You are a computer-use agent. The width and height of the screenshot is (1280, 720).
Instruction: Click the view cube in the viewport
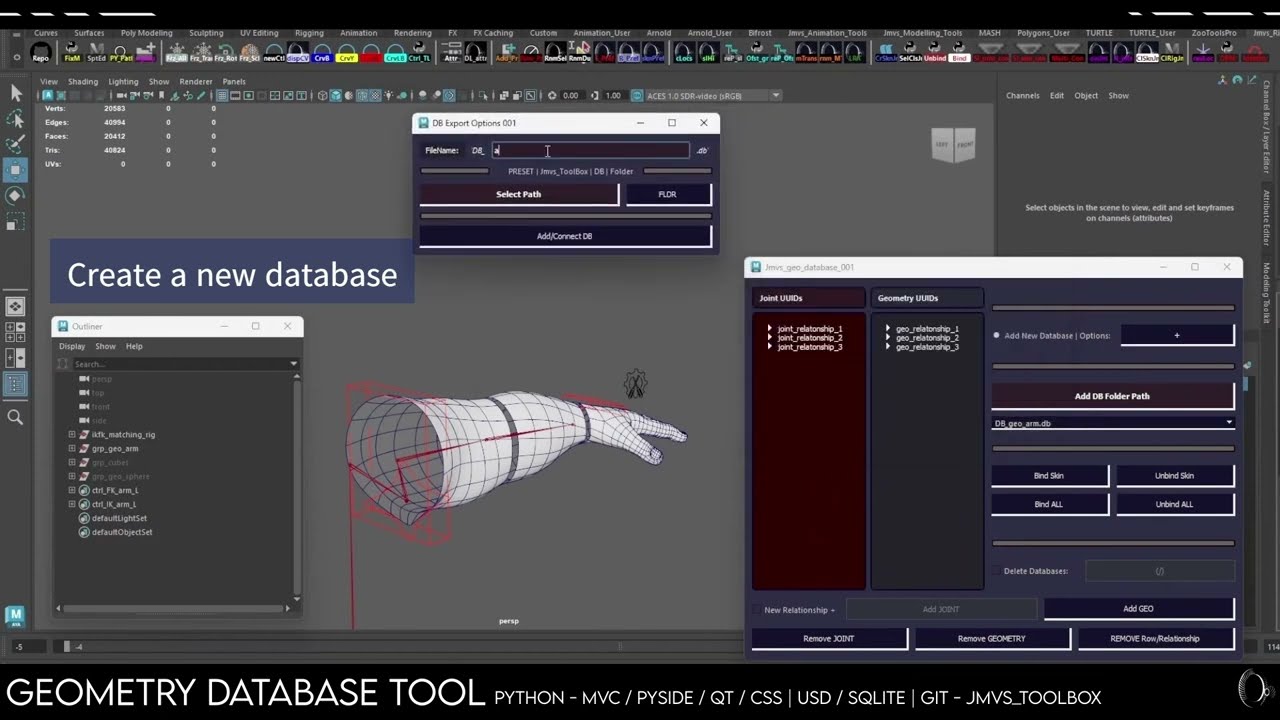(952, 145)
